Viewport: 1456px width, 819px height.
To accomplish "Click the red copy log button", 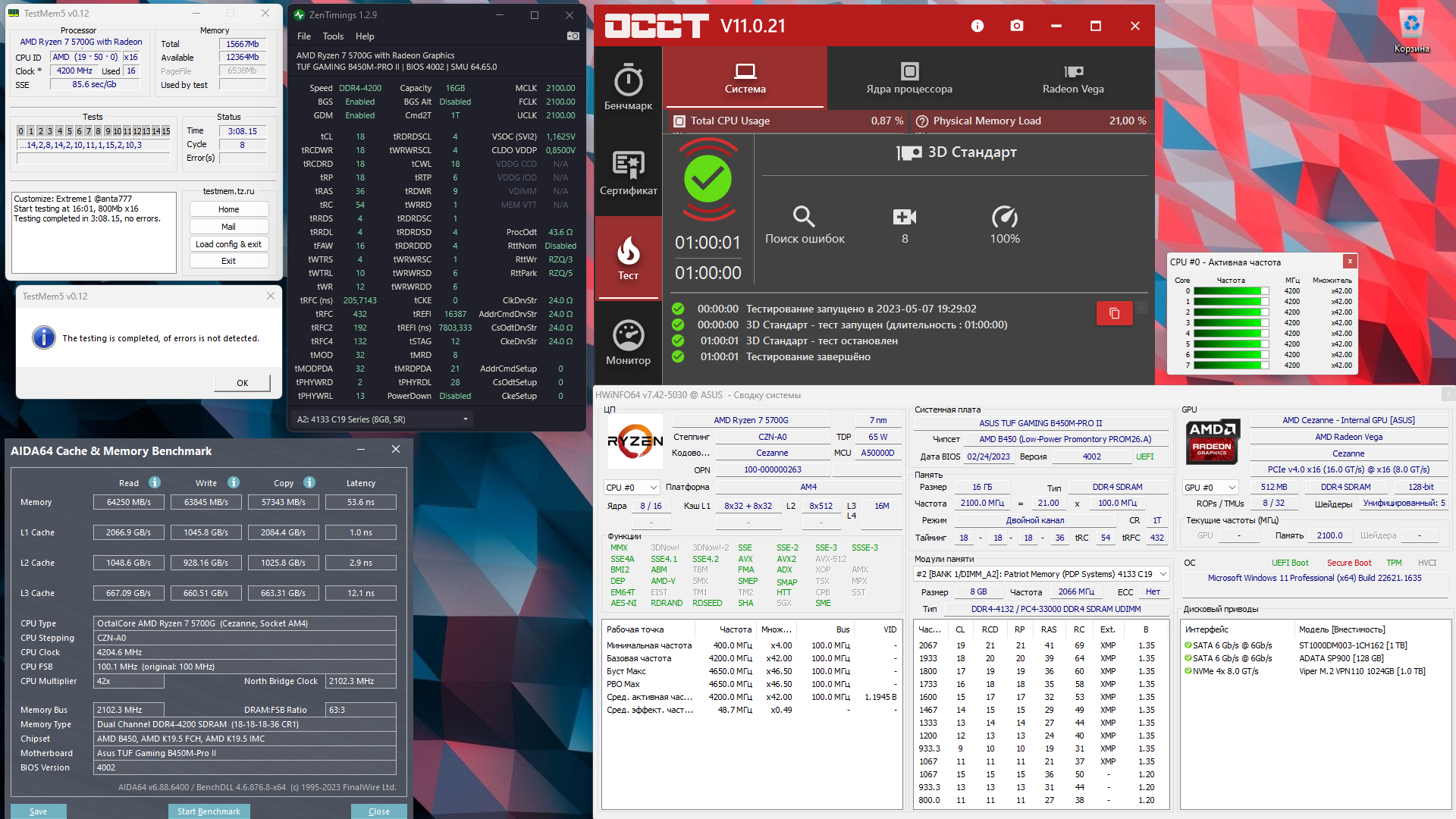I will pyautogui.click(x=1114, y=313).
